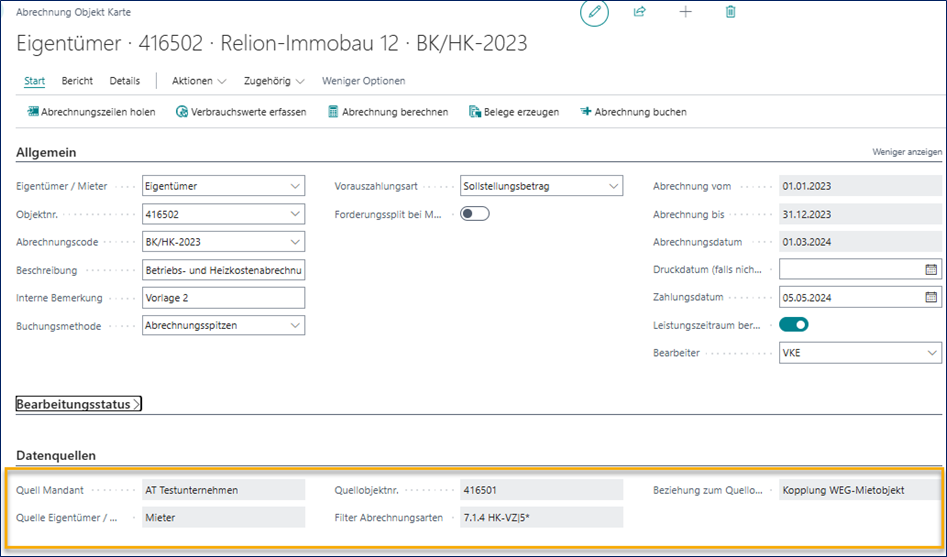Click Datenquellen section heading

tap(56, 456)
